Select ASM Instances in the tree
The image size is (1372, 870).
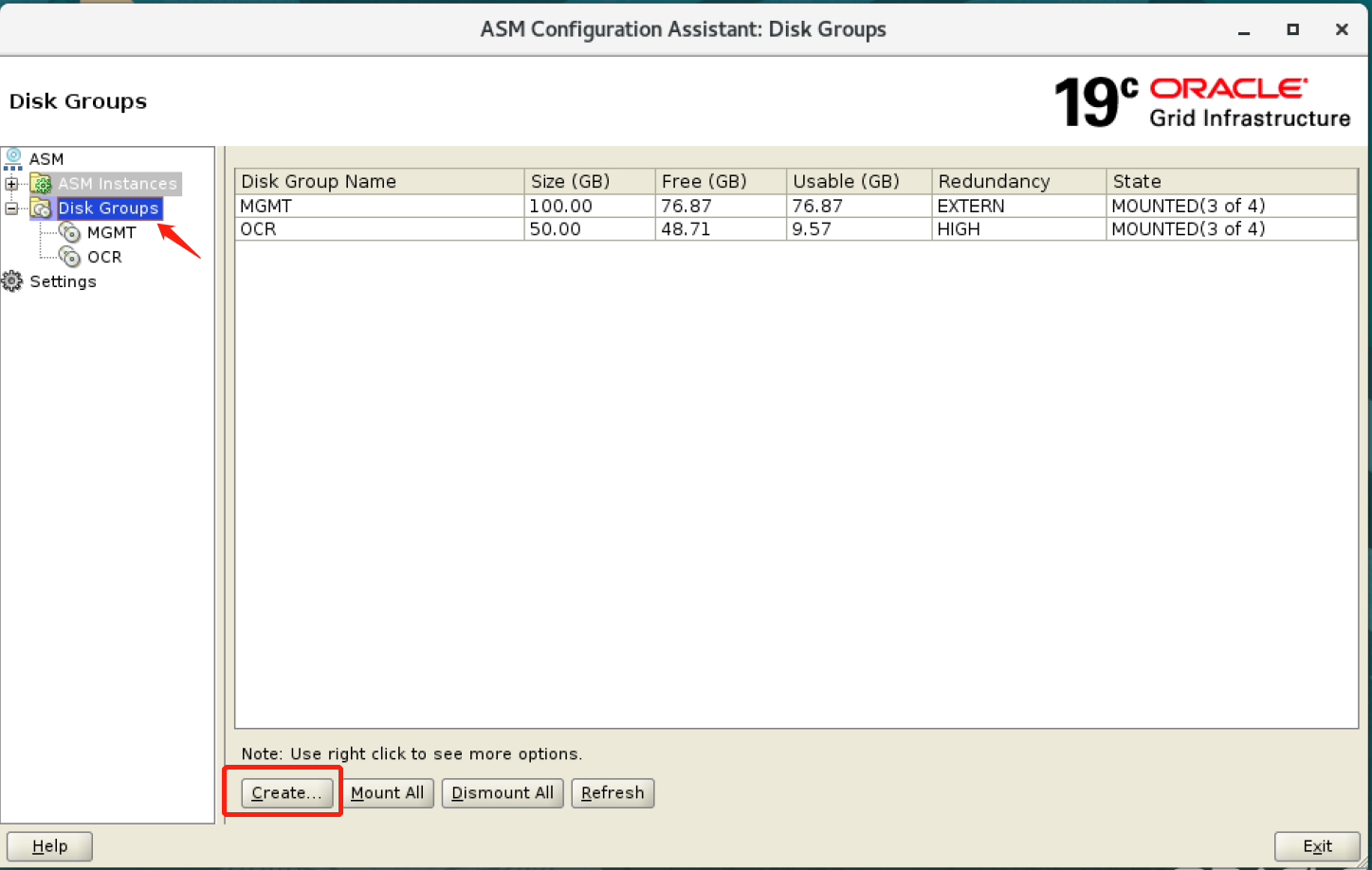(118, 184)
